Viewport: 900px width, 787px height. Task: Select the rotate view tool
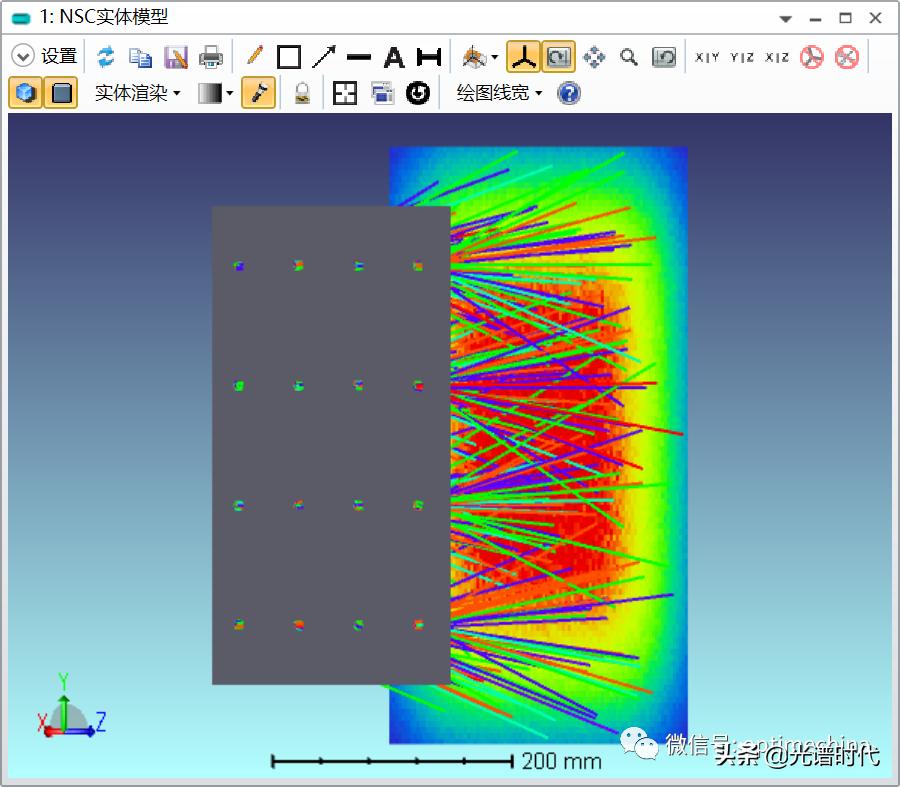click(x=559, y=57)
